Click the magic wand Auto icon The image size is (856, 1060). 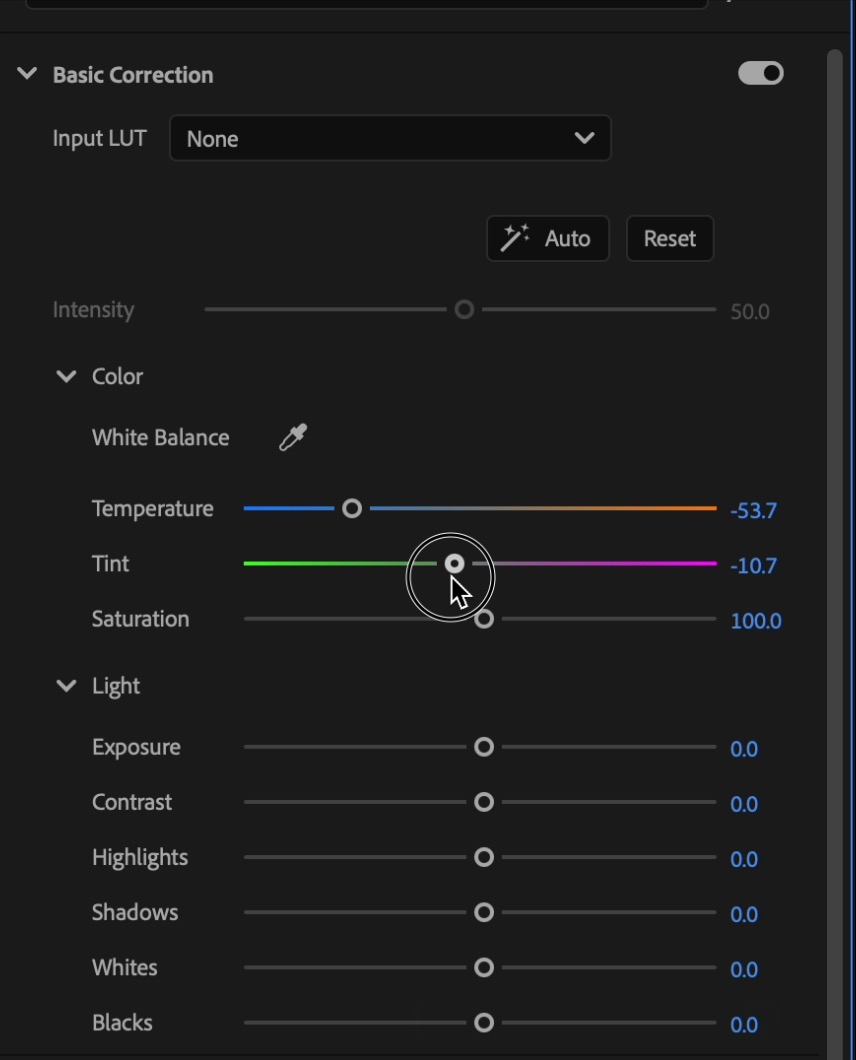[515, 238]
